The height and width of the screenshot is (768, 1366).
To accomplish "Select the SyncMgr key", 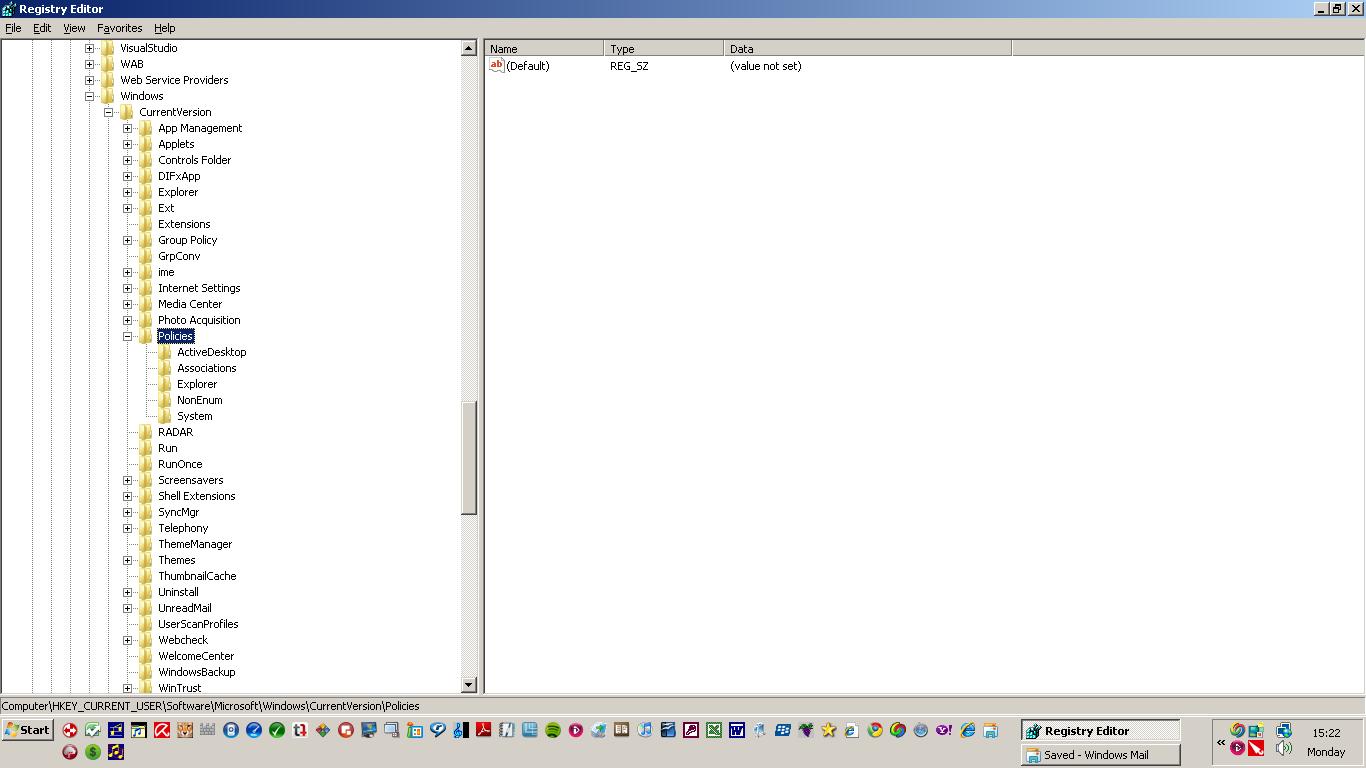I will coord(178,512).
